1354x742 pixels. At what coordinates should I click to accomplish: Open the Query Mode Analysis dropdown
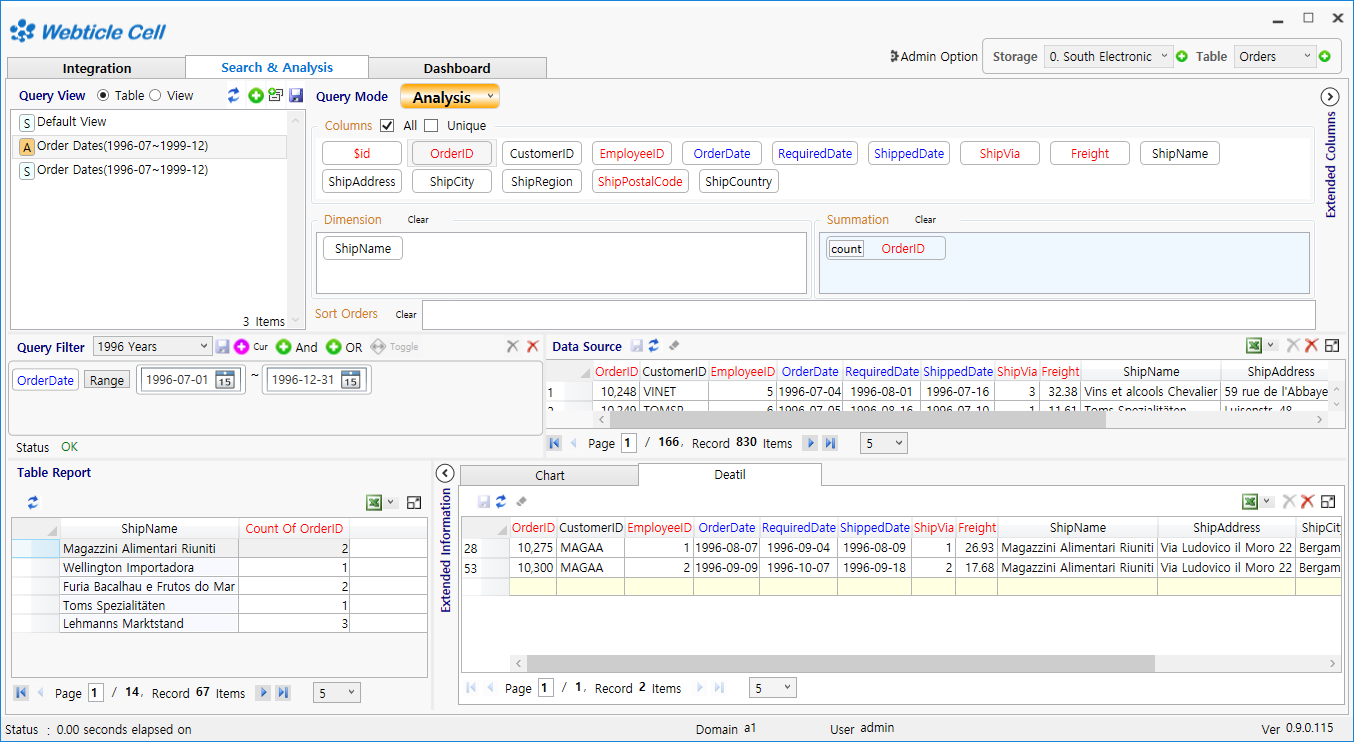pyautogui.click(x=449, y=97)
